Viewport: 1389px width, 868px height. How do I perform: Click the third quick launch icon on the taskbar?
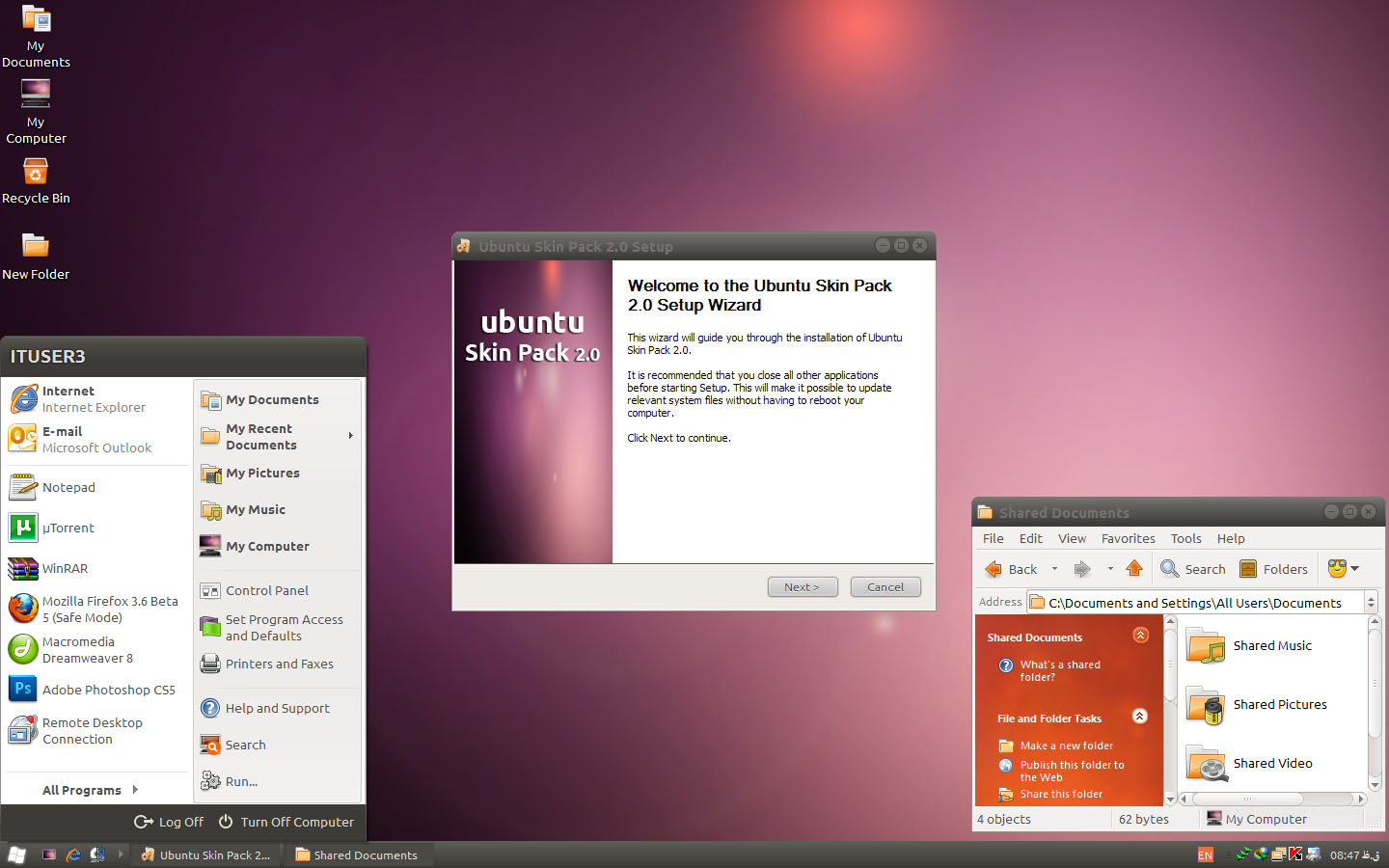(97, 854)
